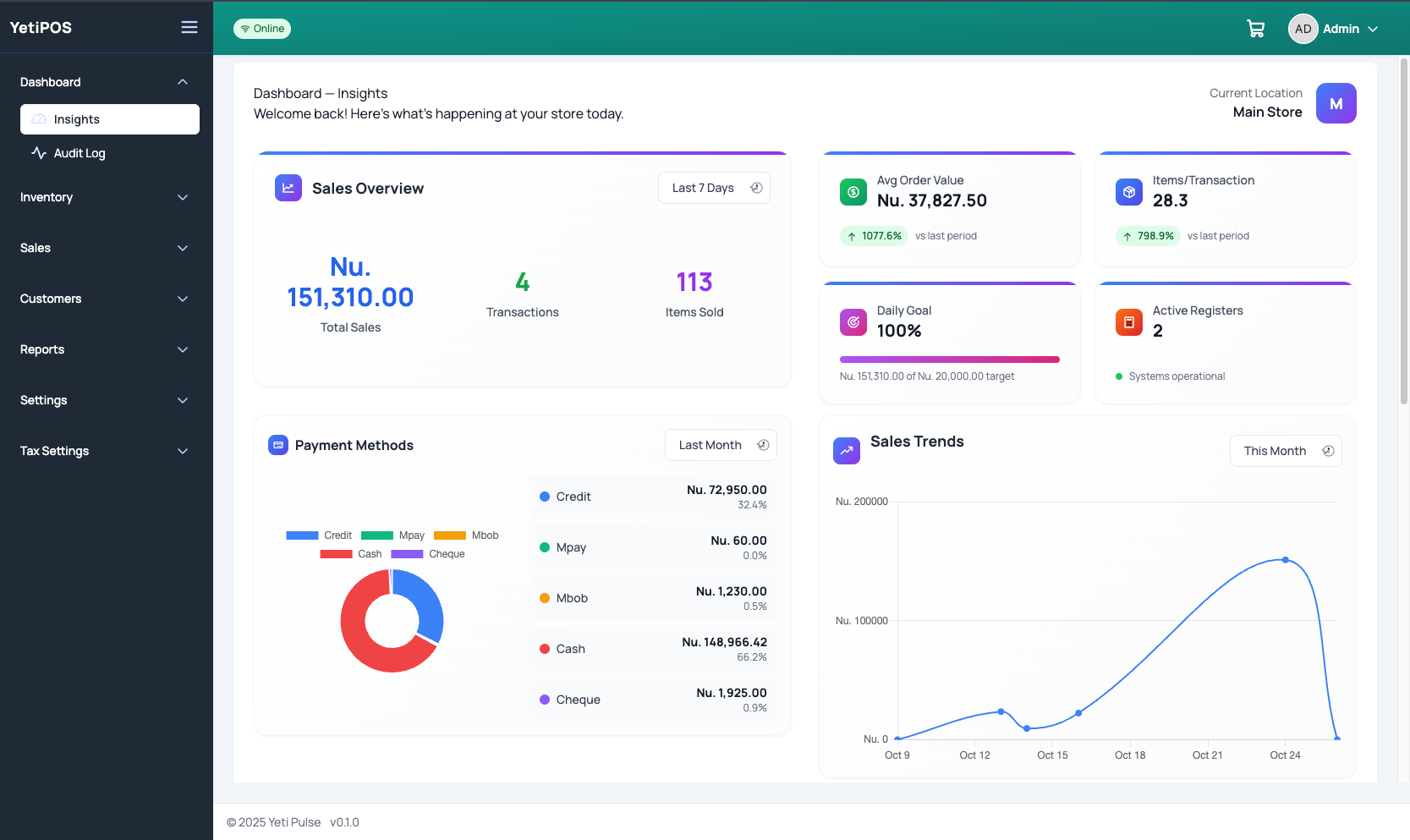This screenshot has width=1410, height=840.
Task: Click the Sales Overview chart icon
Action: [288, 187]
